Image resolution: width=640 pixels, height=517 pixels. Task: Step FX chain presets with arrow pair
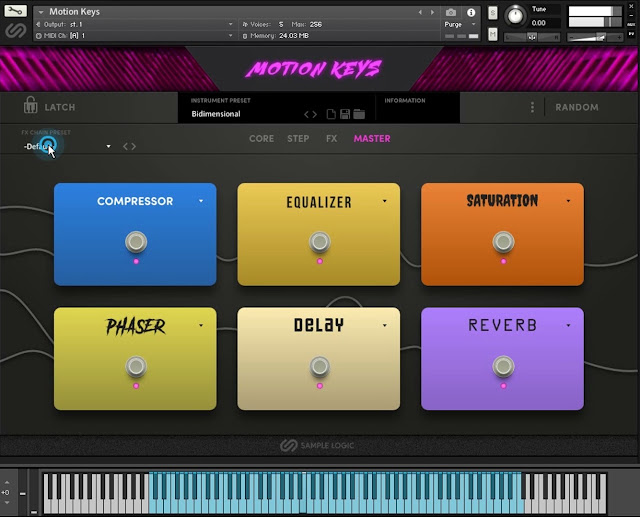point(129,146)
